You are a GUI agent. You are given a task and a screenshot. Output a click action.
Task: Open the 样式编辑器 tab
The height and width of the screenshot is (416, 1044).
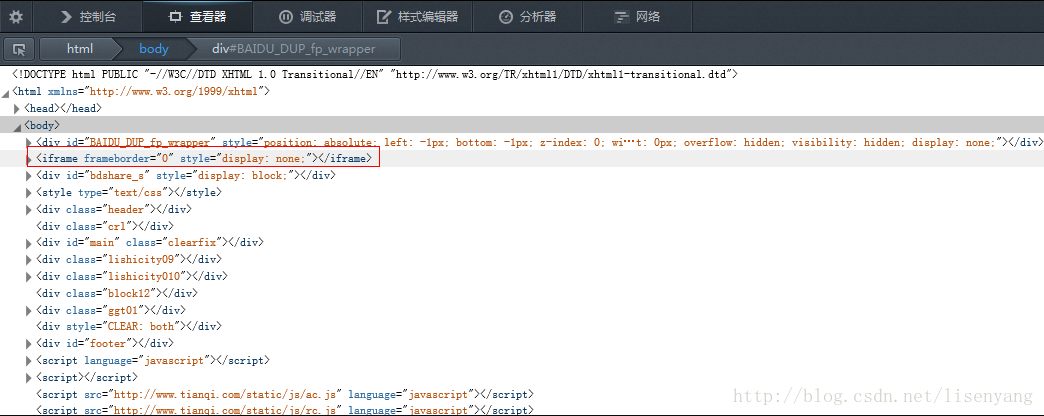[417, 17]
